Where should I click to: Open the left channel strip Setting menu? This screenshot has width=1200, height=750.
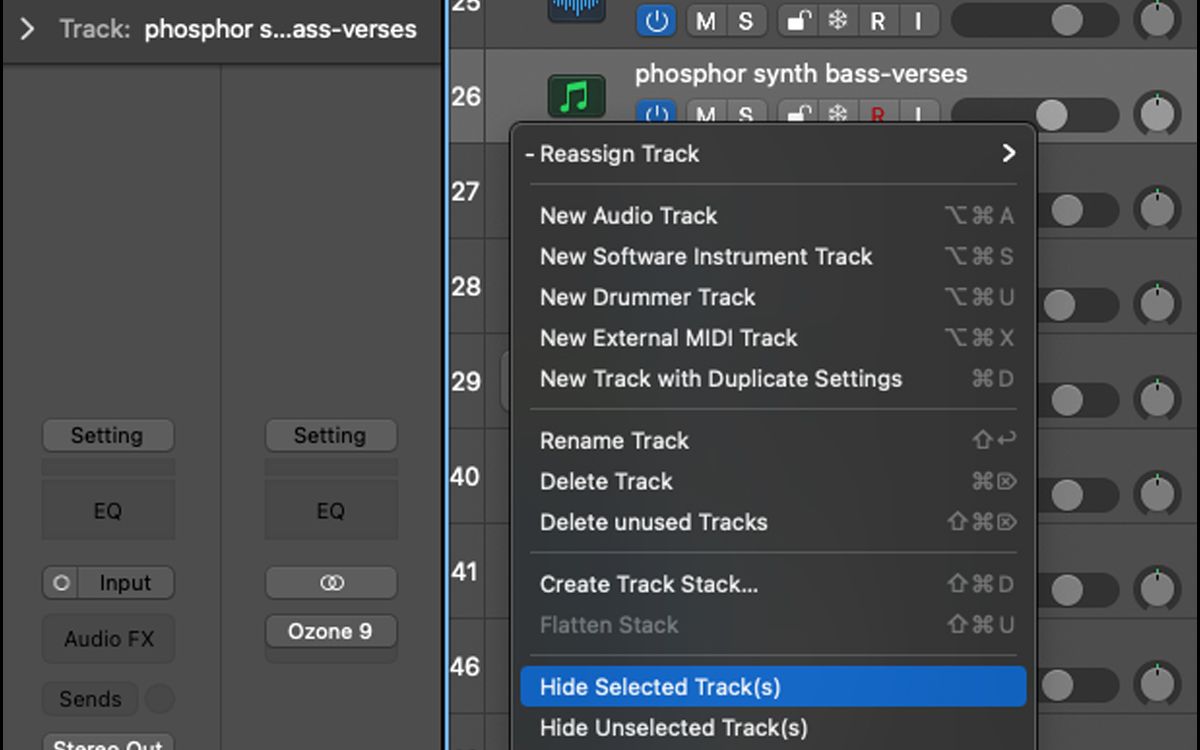point(107,436)
